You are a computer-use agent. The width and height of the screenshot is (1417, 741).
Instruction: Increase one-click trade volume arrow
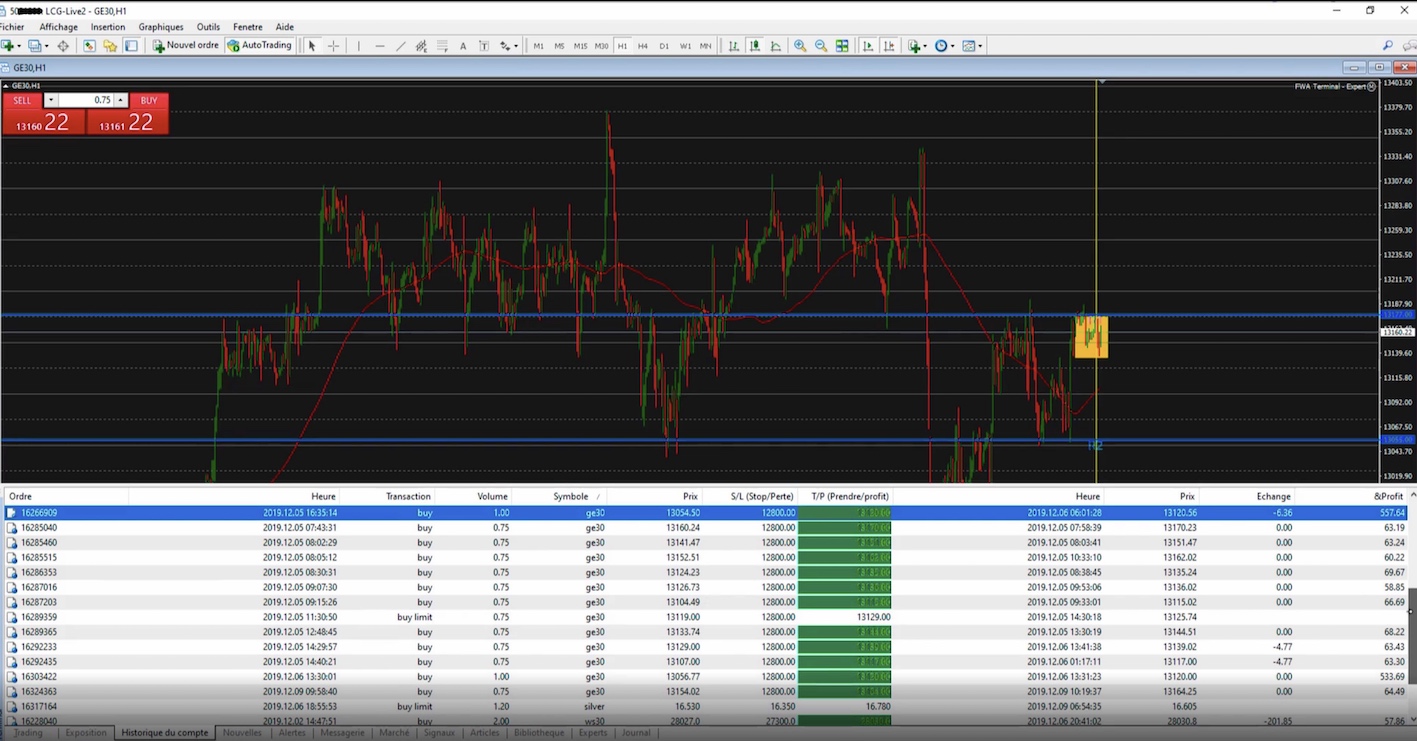point(120,100)
